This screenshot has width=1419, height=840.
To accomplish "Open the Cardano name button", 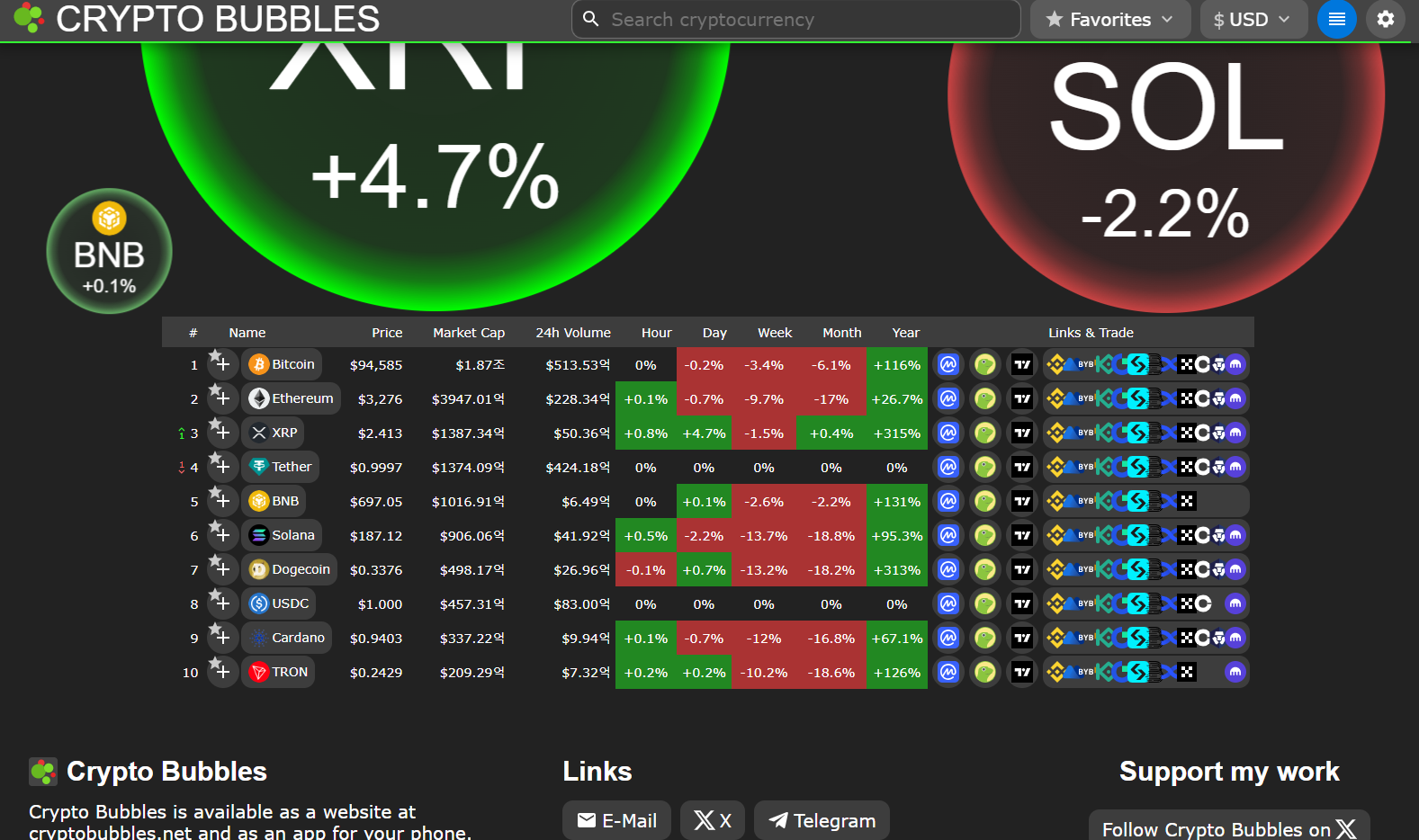I will 286,638.
